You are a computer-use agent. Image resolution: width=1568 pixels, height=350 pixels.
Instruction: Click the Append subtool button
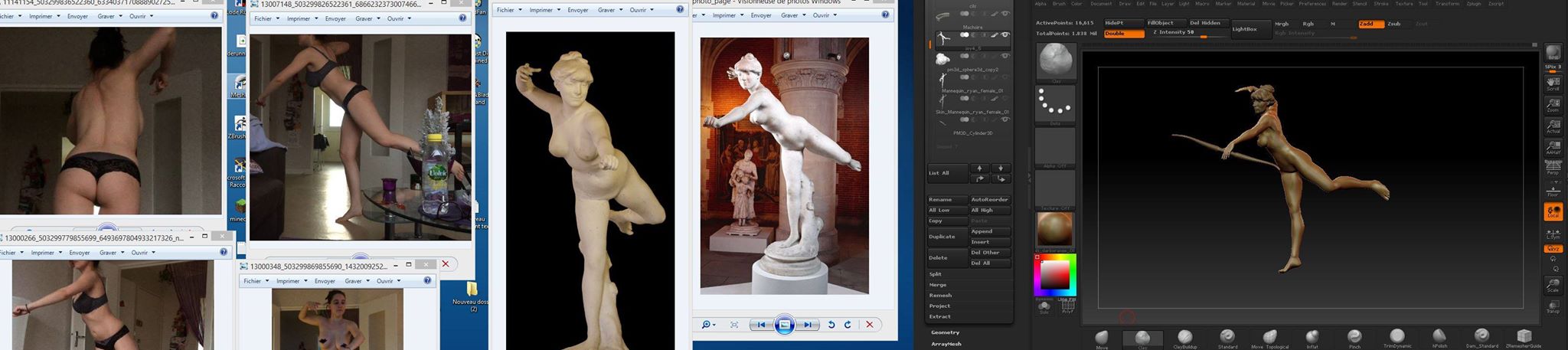coord(989,231)
